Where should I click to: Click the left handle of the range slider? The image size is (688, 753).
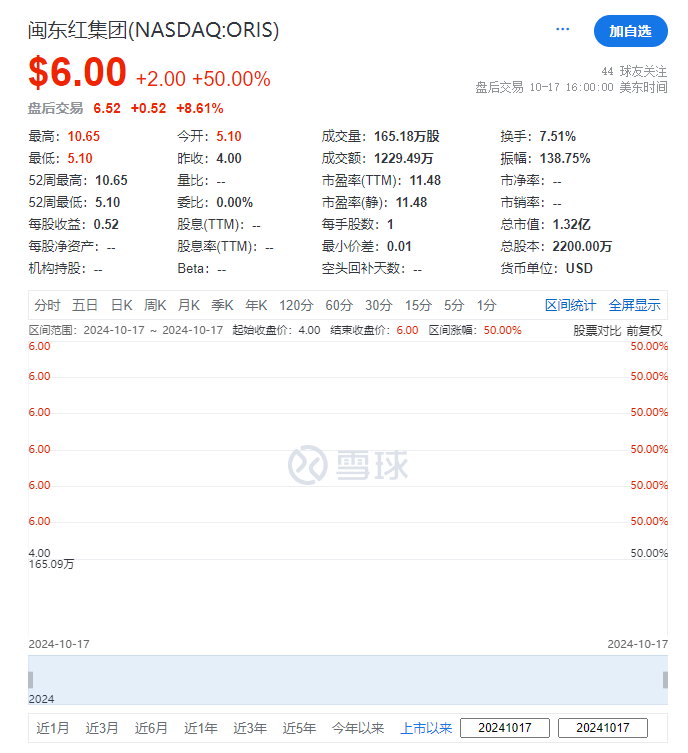31,680
